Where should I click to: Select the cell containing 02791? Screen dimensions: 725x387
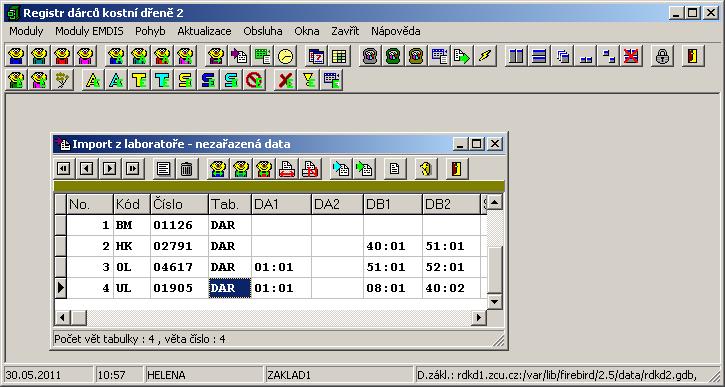pyautogui.click(x=179, y=246)
